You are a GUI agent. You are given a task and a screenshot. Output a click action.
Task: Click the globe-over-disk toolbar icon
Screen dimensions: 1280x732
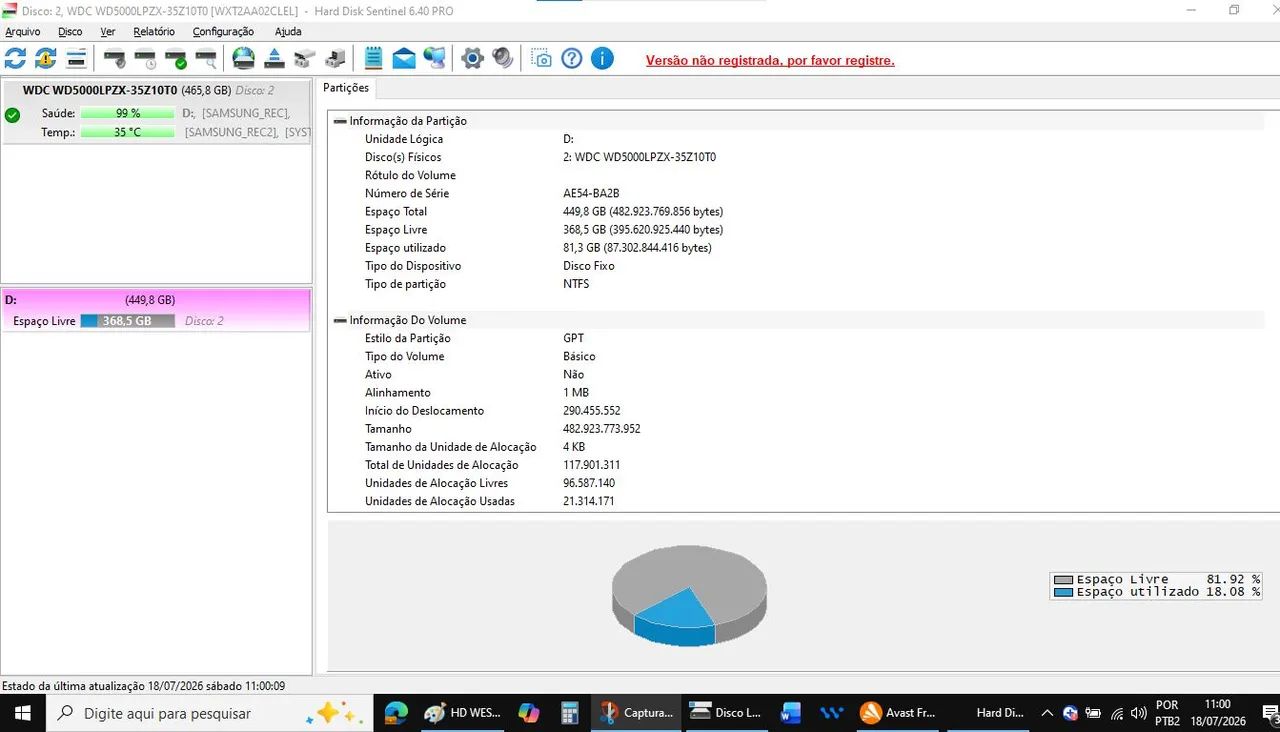tap(244, 58)
